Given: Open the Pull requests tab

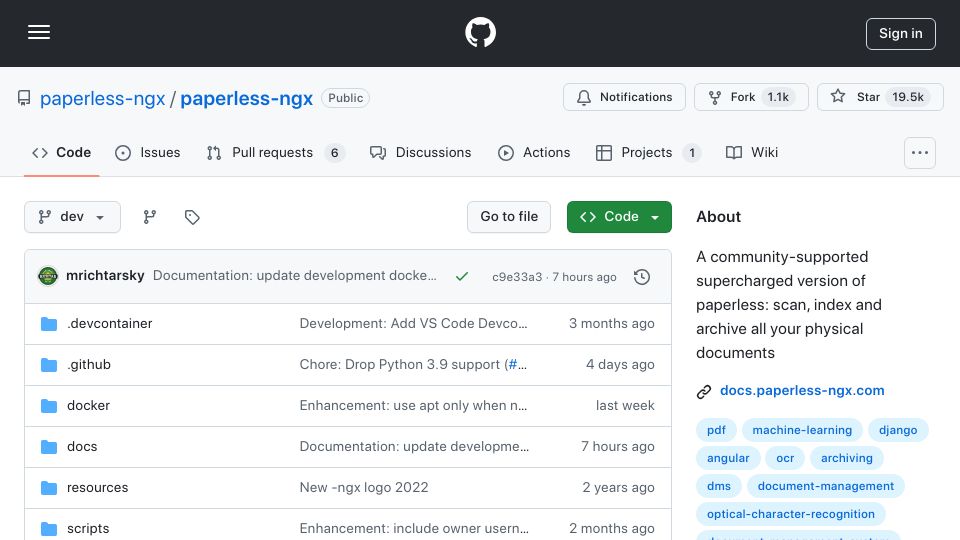Looking at the screenshot, I should [276, 152].
